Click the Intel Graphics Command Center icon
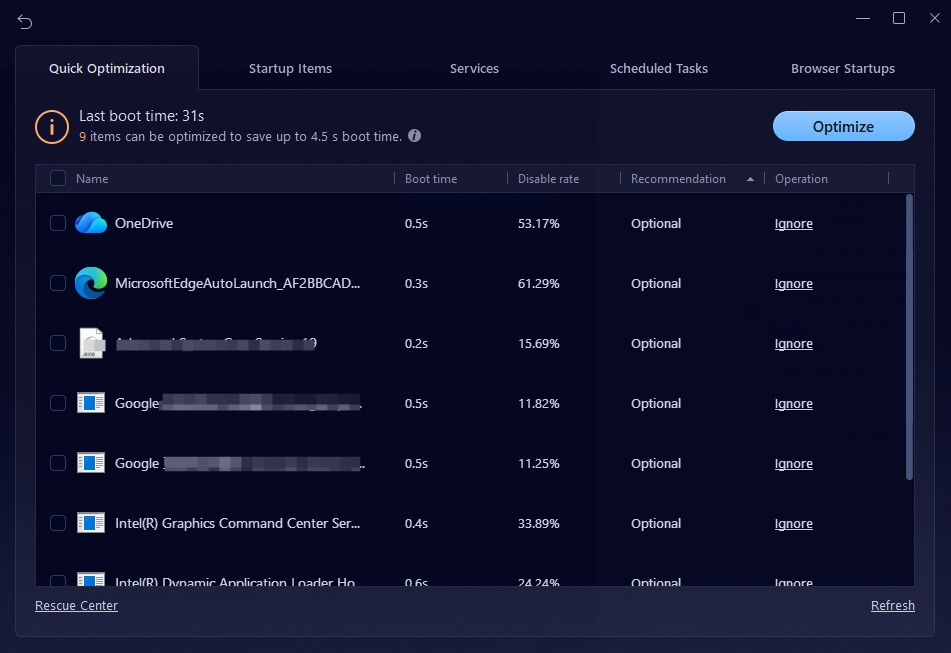This screenshot has height=653, width=951. 91,523
